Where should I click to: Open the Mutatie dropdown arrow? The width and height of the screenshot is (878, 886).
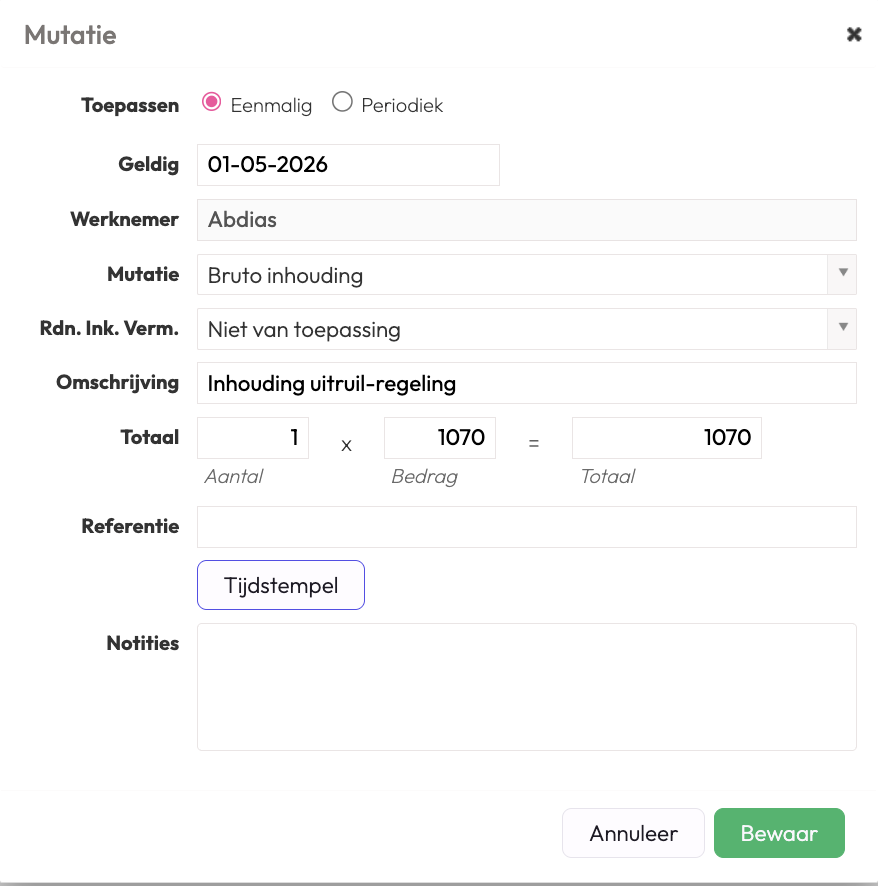click(x=842, y=275)
